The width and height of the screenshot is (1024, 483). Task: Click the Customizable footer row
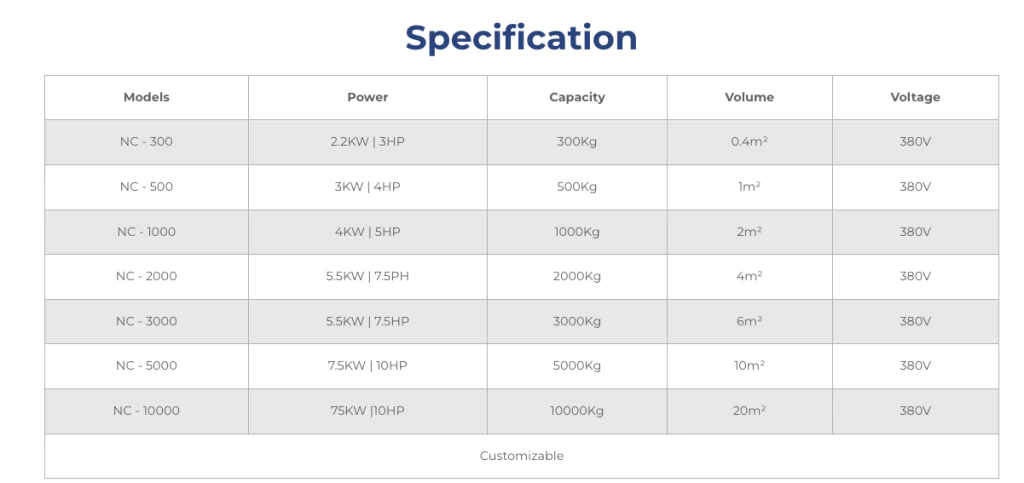coord(521,456)
